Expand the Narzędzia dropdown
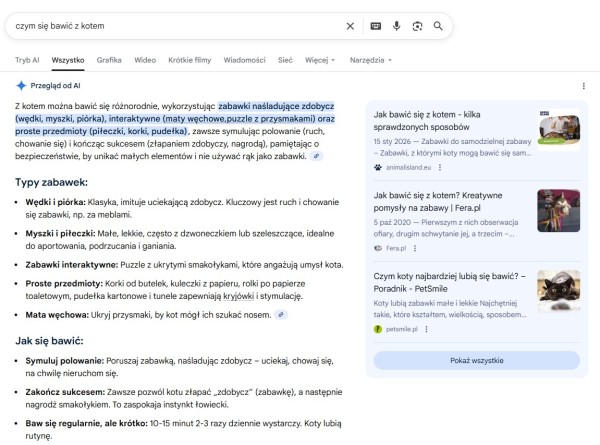600x445 pixels. (371, 60)
